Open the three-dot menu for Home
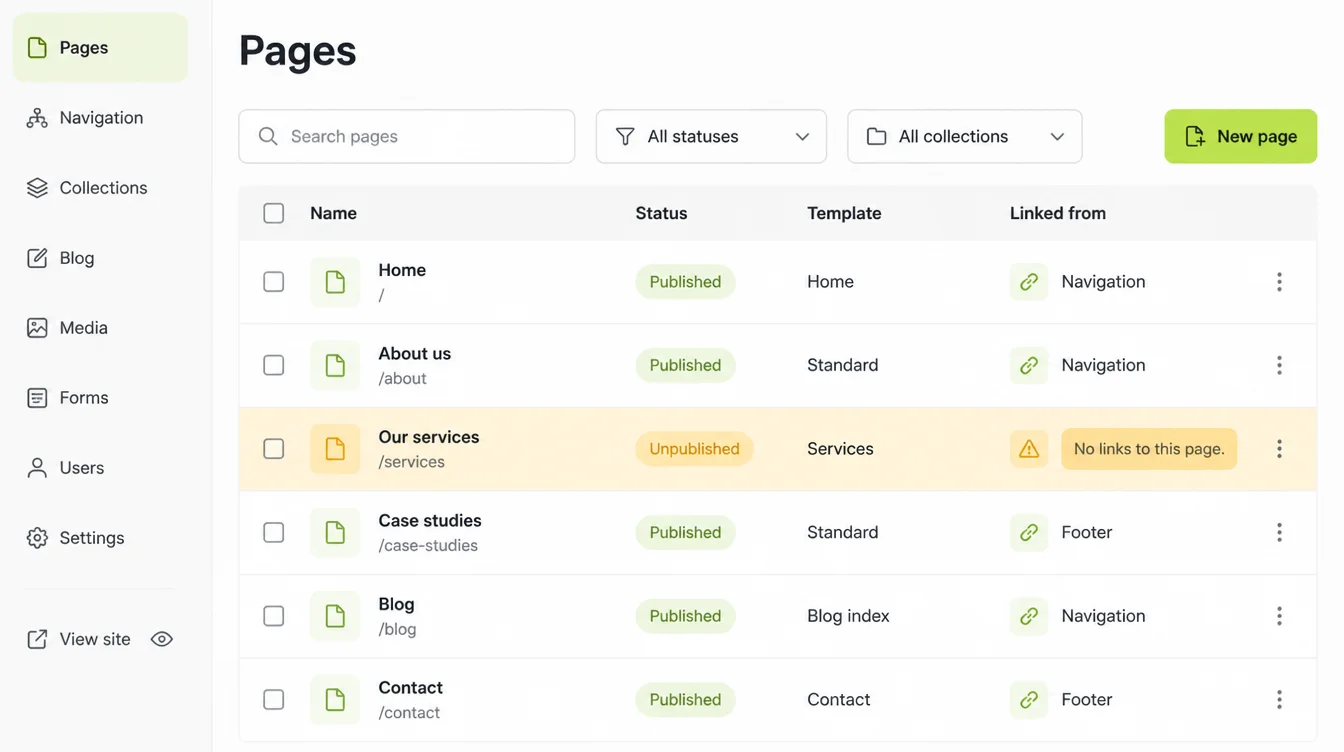 tap(1279, 282)
